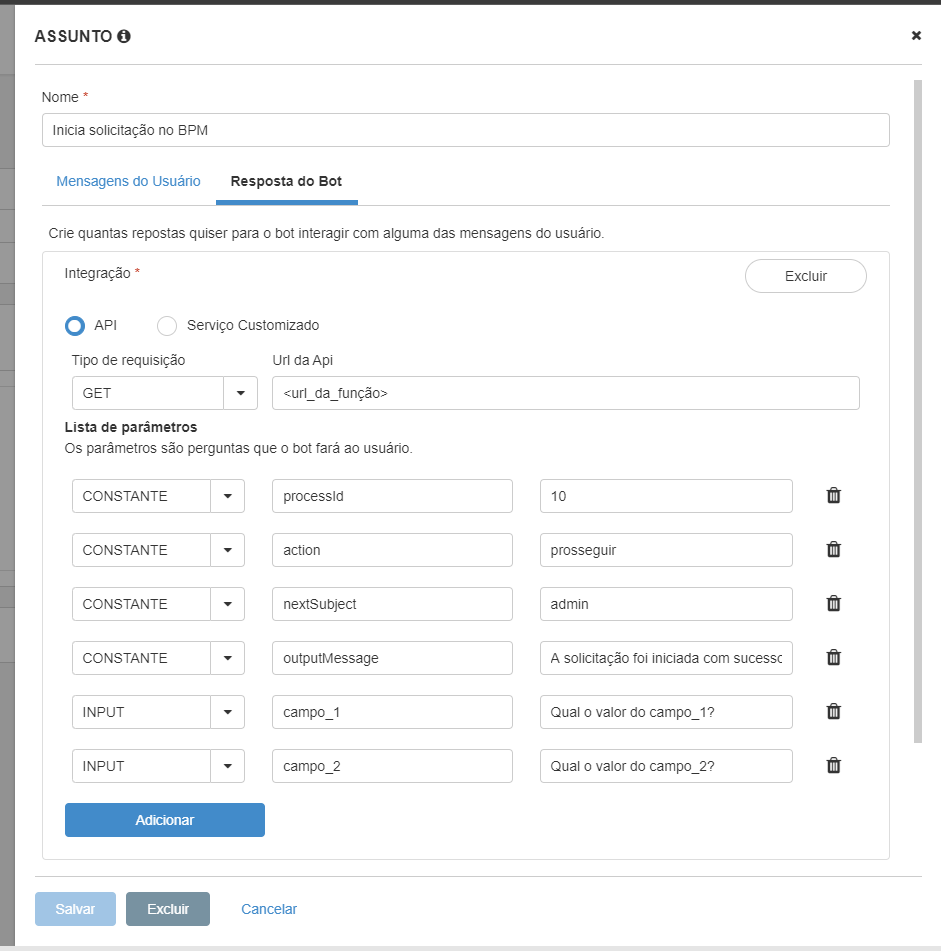Delete the outputMessage parameter row
This screenshot has width=941, height=951.
click(833, 658)
